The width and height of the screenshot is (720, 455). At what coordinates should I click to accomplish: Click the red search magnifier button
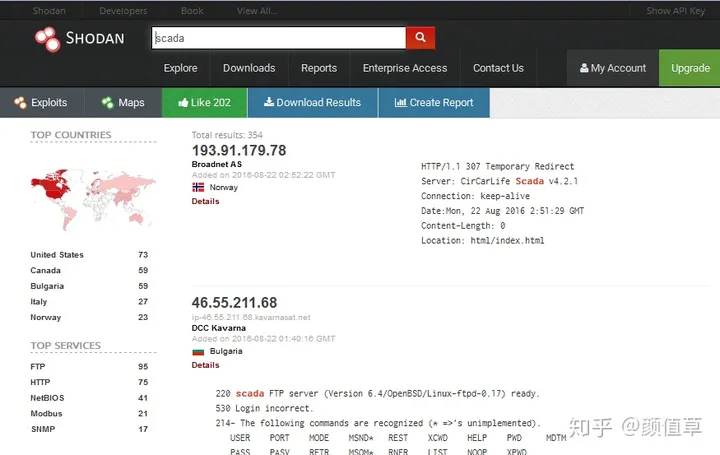click(420, 38)
